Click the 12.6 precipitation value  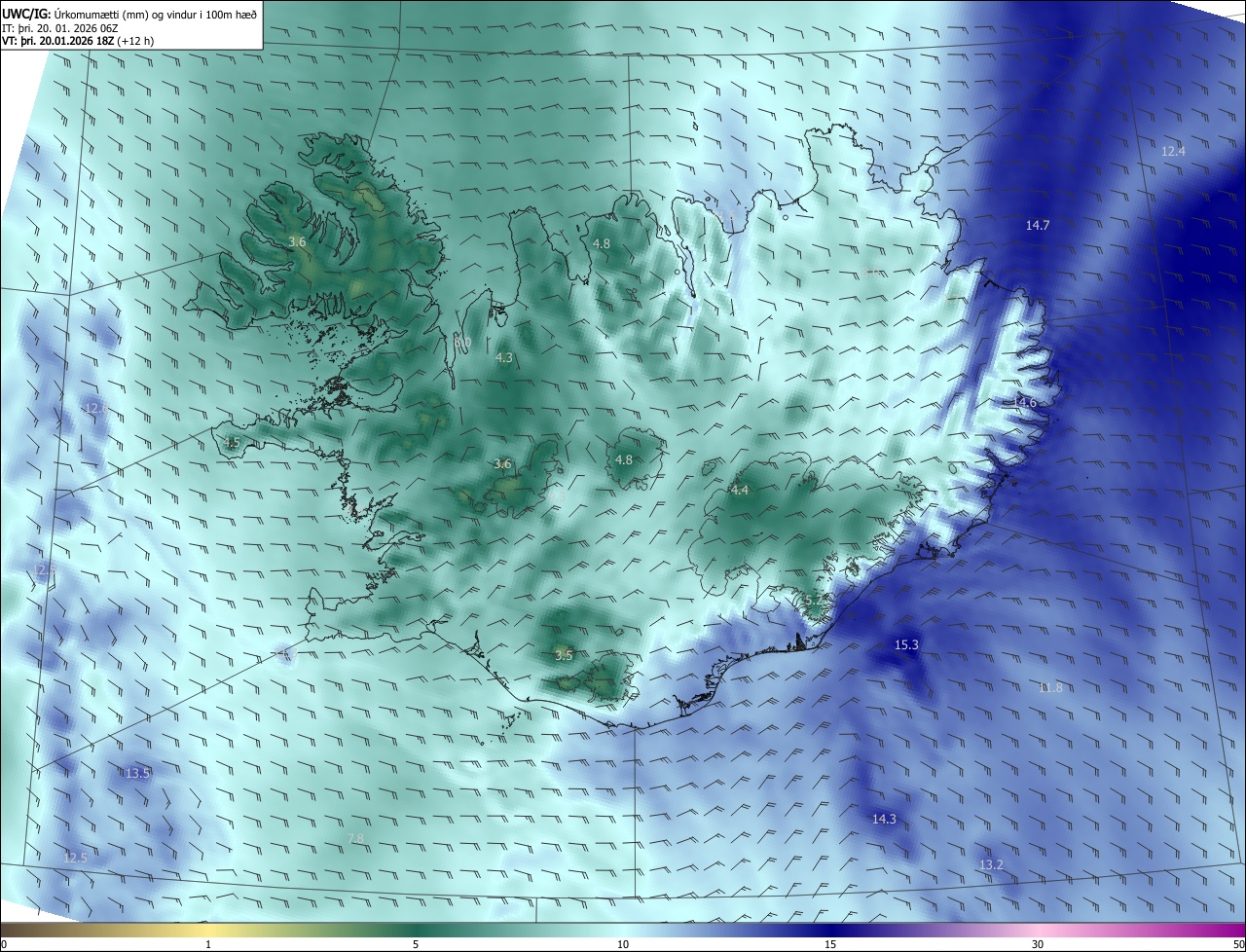click(96, 408)
